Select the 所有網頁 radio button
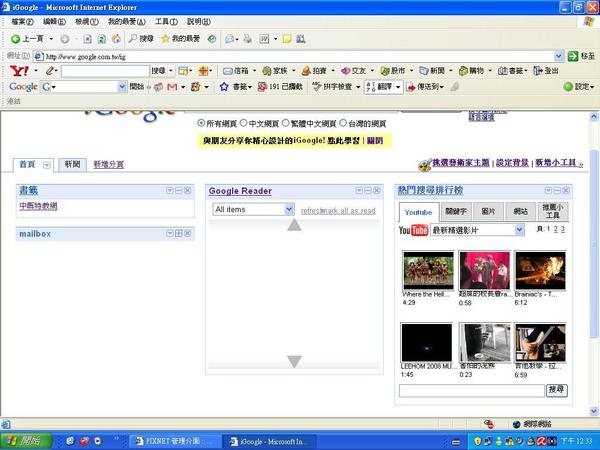This screenshot has width=600, height=450. [201, 123]
